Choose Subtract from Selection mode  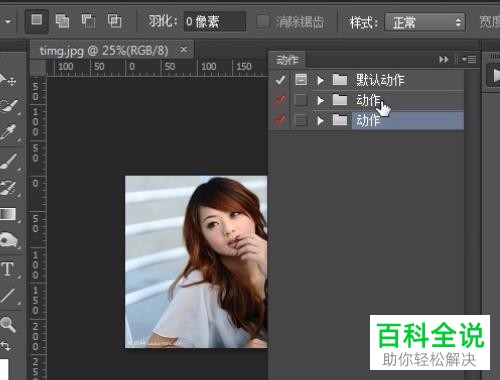(88, 21)
